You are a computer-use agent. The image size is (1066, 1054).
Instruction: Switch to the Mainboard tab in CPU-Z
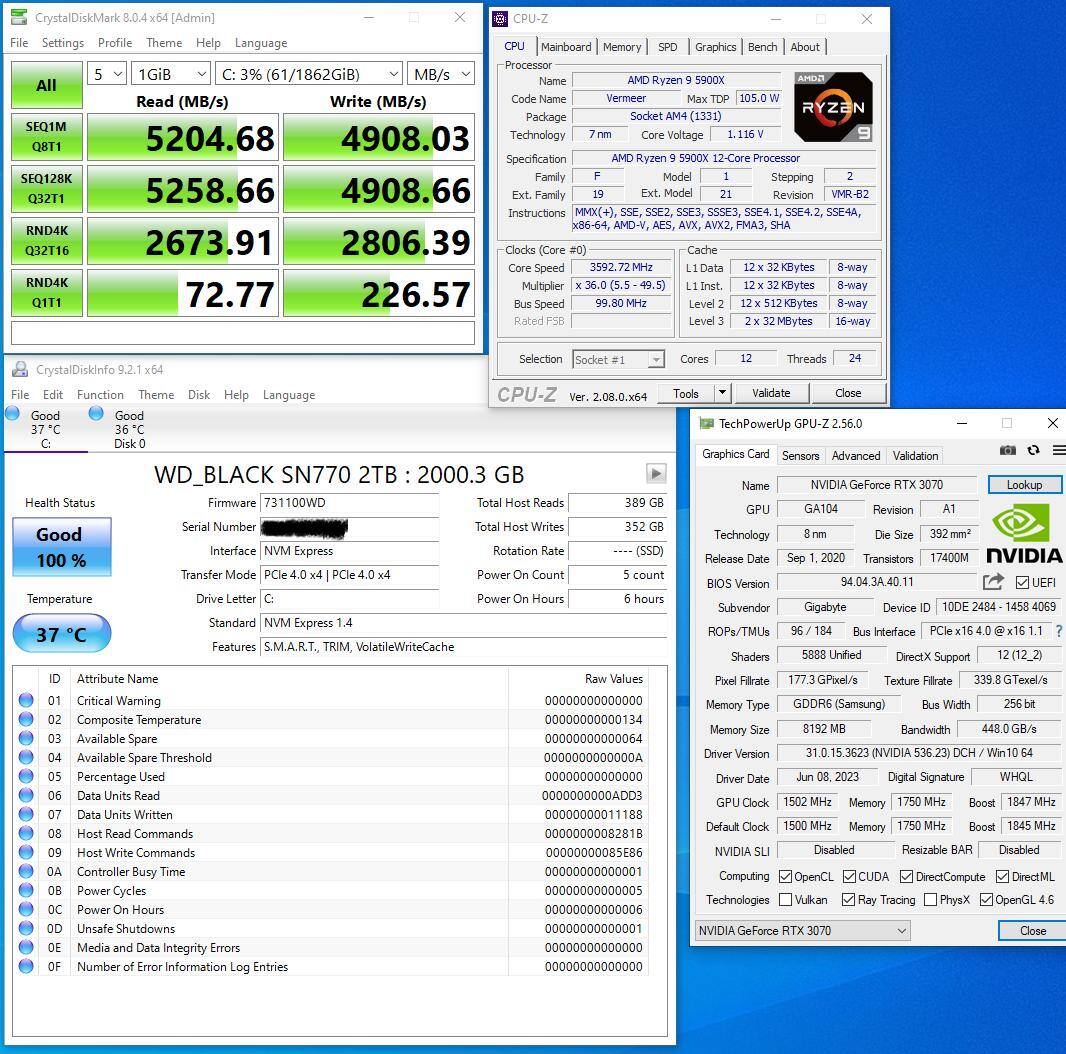pyautogui.click(x=566, y=47)
